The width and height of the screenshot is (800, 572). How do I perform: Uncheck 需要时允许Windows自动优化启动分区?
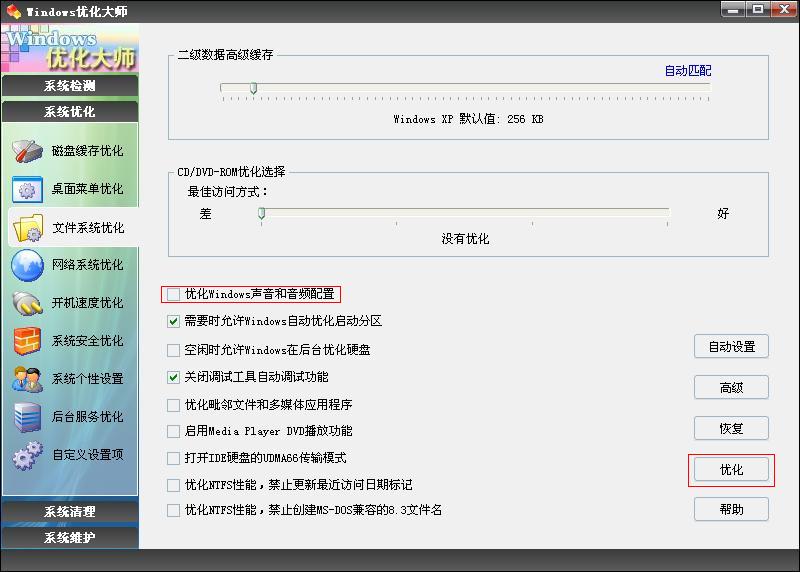173,321
